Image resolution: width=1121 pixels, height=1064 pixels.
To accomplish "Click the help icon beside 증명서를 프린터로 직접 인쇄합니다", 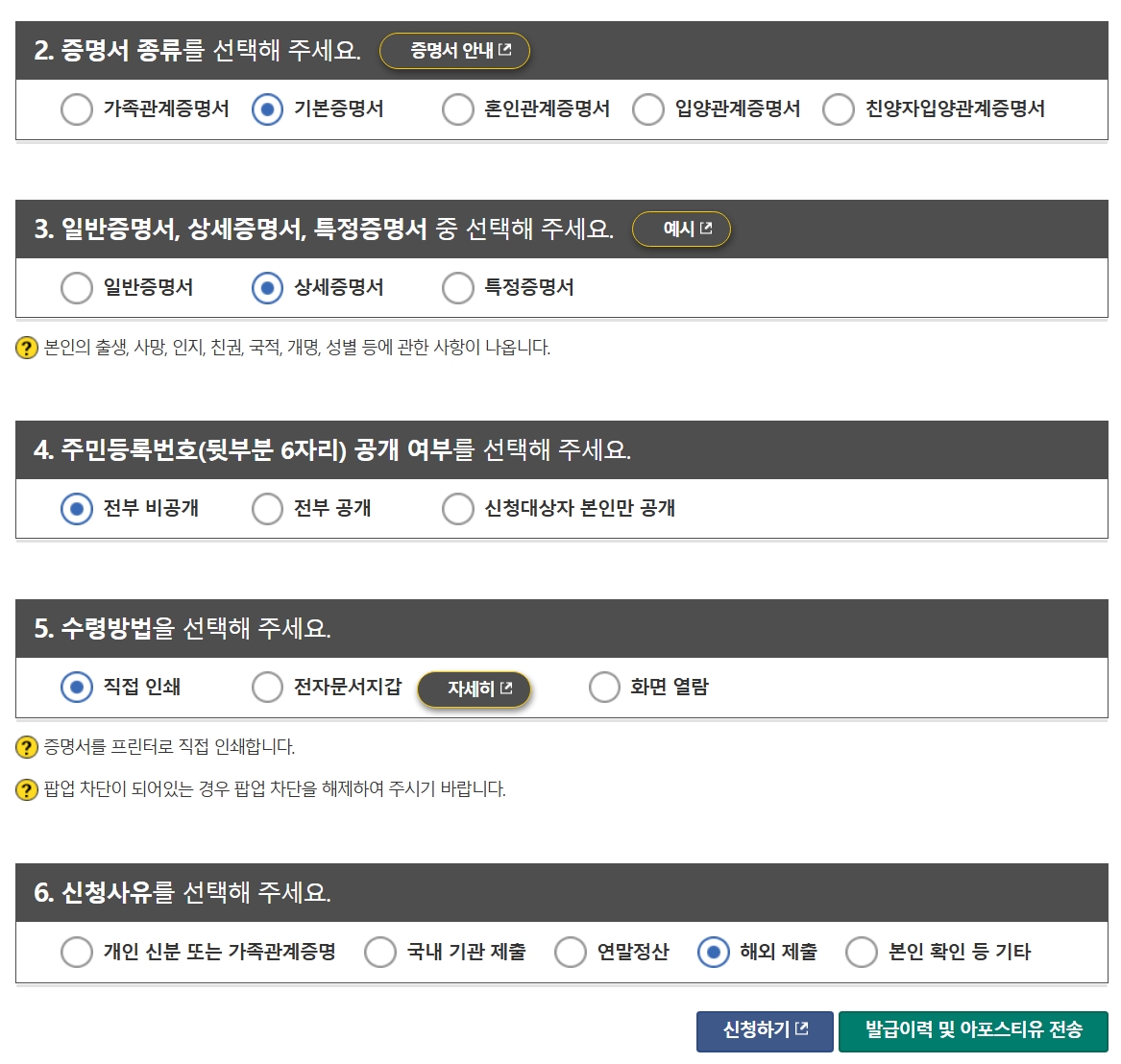I will click(27, 747).
